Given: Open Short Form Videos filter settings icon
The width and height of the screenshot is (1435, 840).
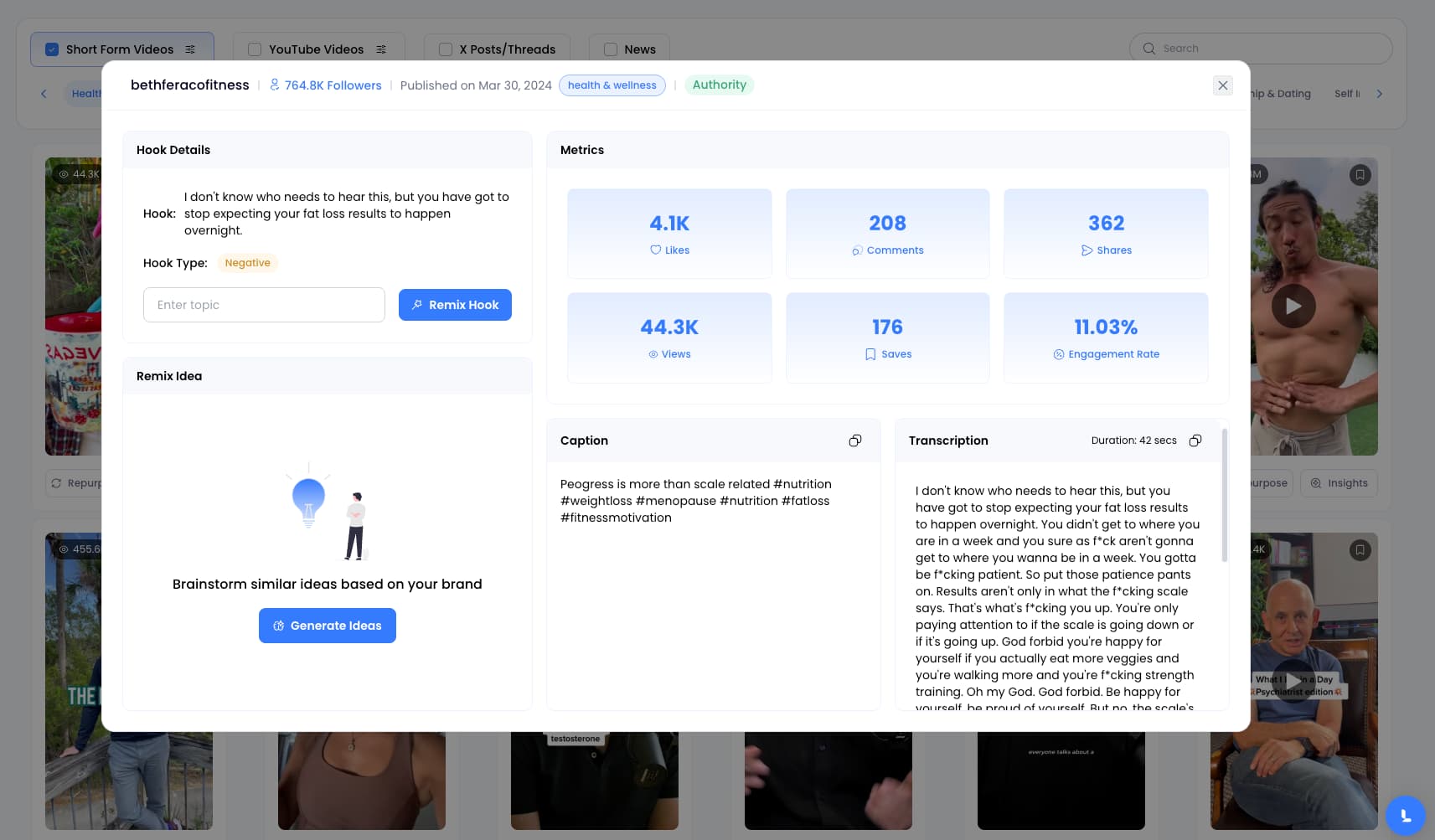Looking at the screenshot, I should (190, 49).
